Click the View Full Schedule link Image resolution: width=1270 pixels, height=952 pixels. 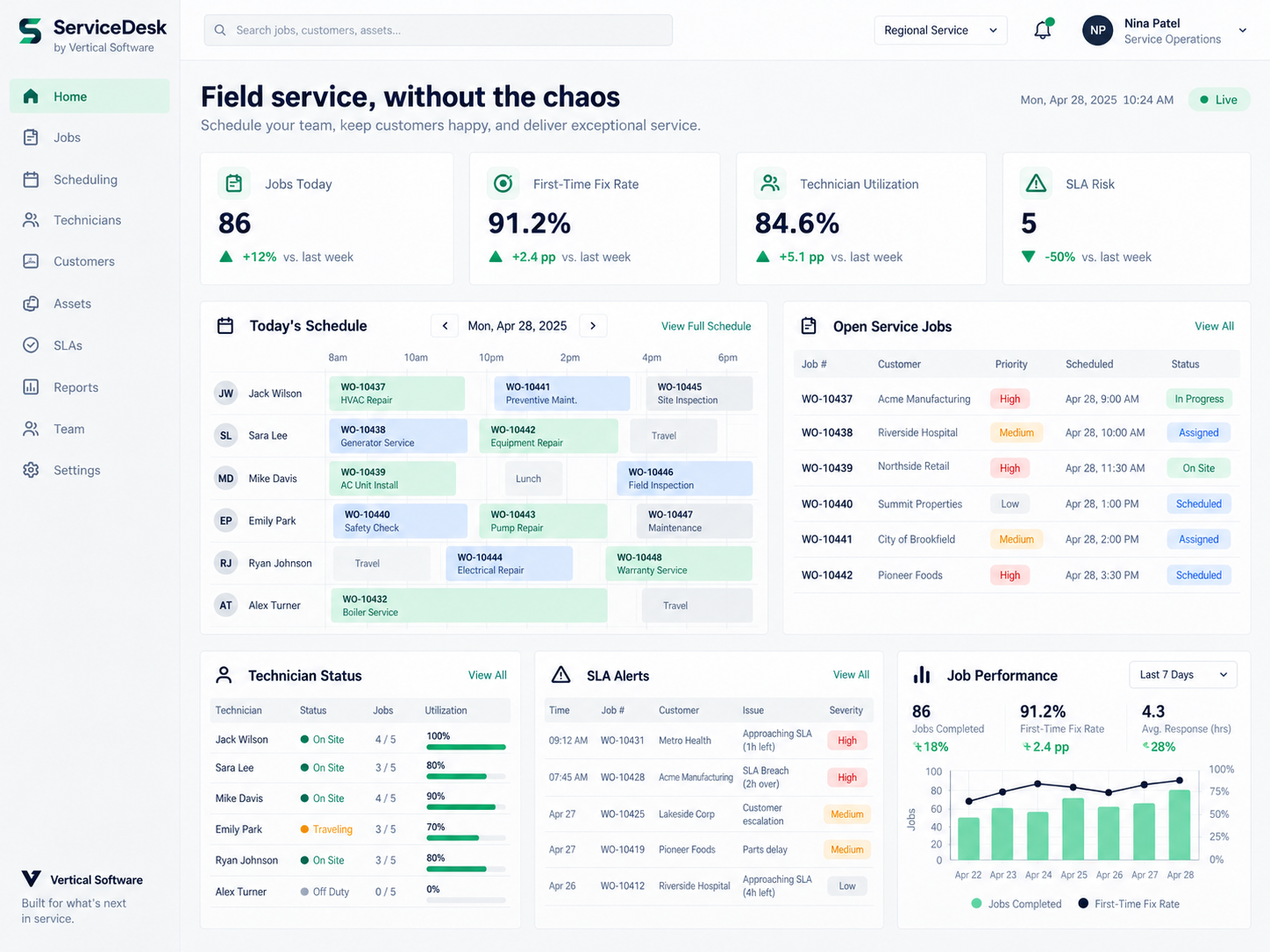706,326
